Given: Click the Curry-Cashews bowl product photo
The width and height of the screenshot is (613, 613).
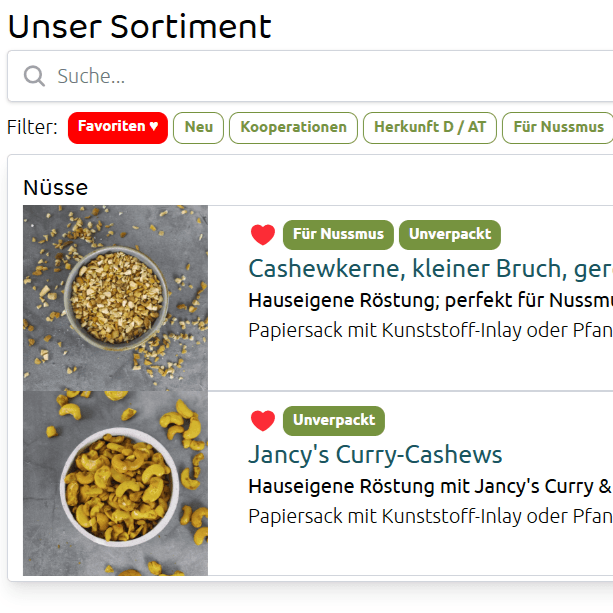Looking at the screenshot, I should click(115, 483).
